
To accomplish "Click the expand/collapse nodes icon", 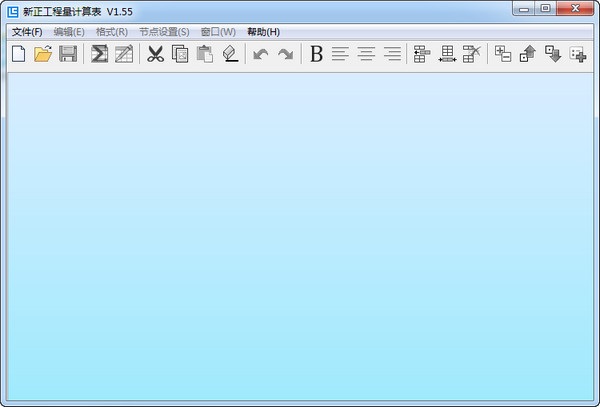I will (x=503, y=54).
